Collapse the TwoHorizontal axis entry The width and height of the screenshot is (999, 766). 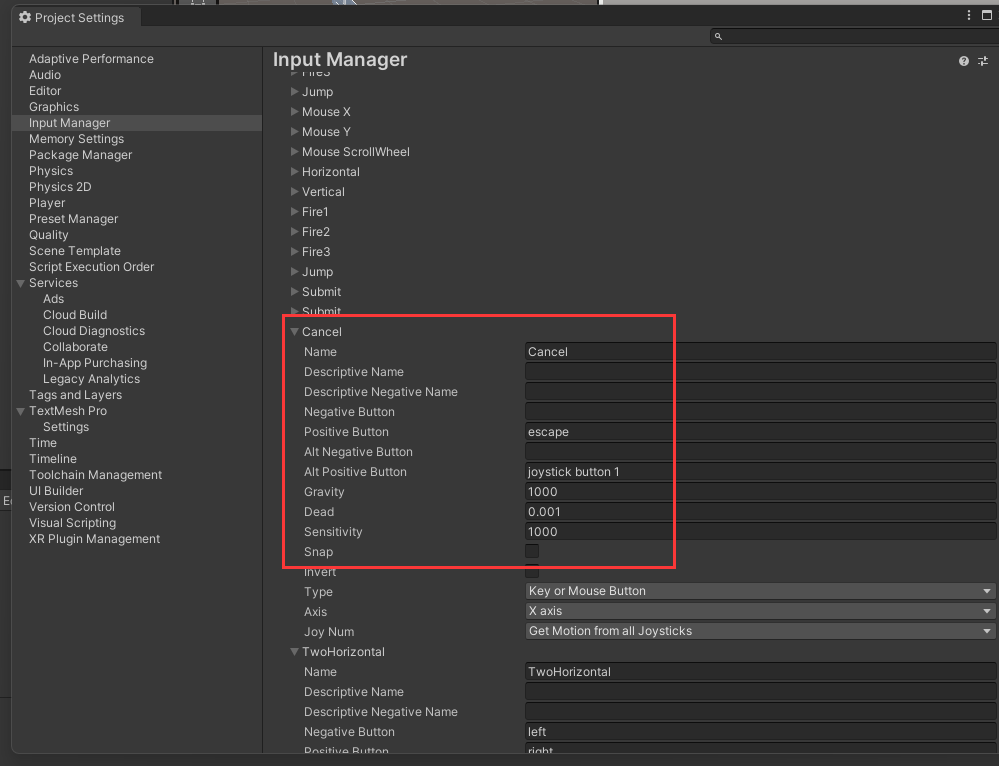coord(295,651)
